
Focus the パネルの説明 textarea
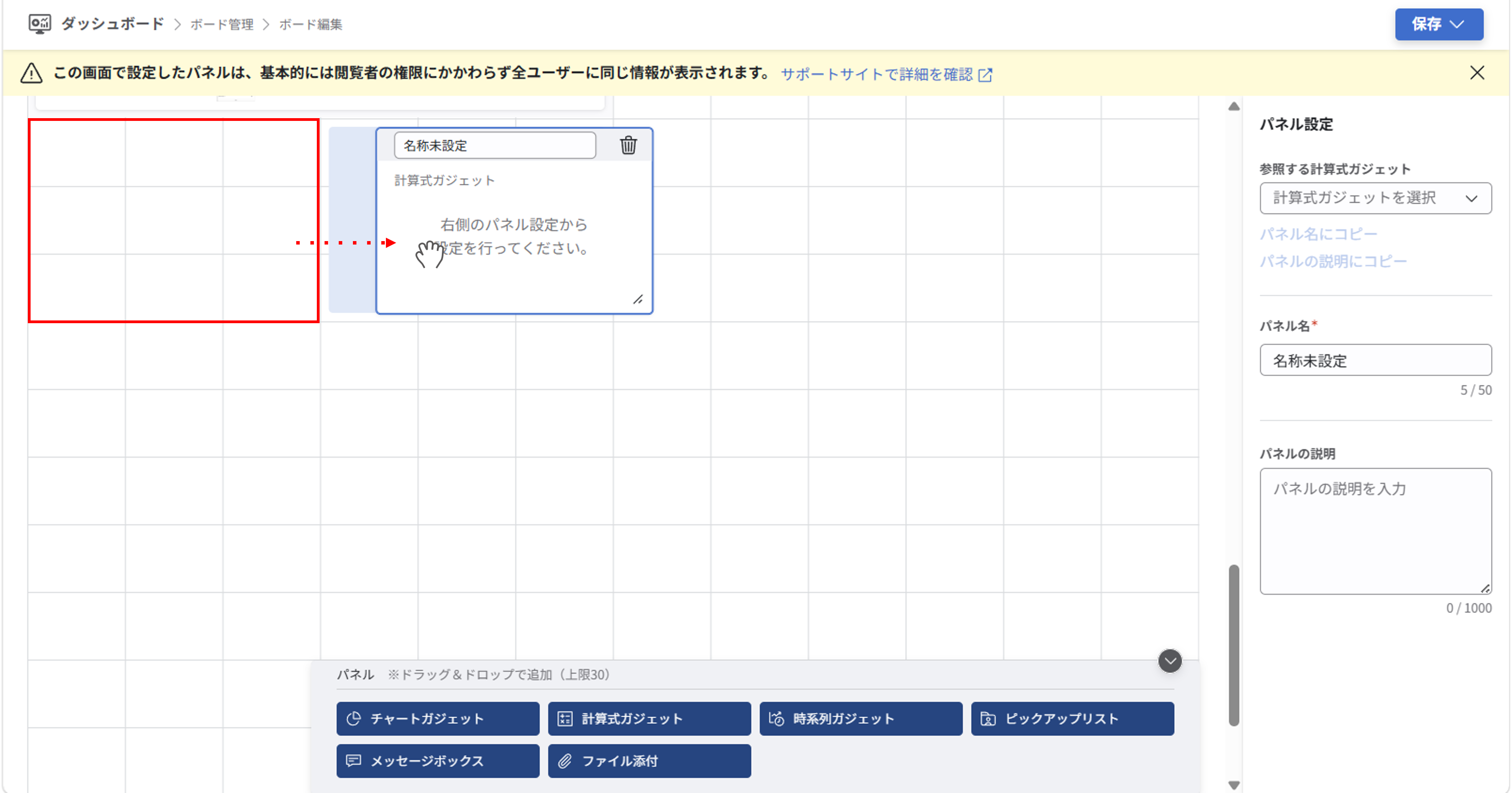(x=1375, y=531)
